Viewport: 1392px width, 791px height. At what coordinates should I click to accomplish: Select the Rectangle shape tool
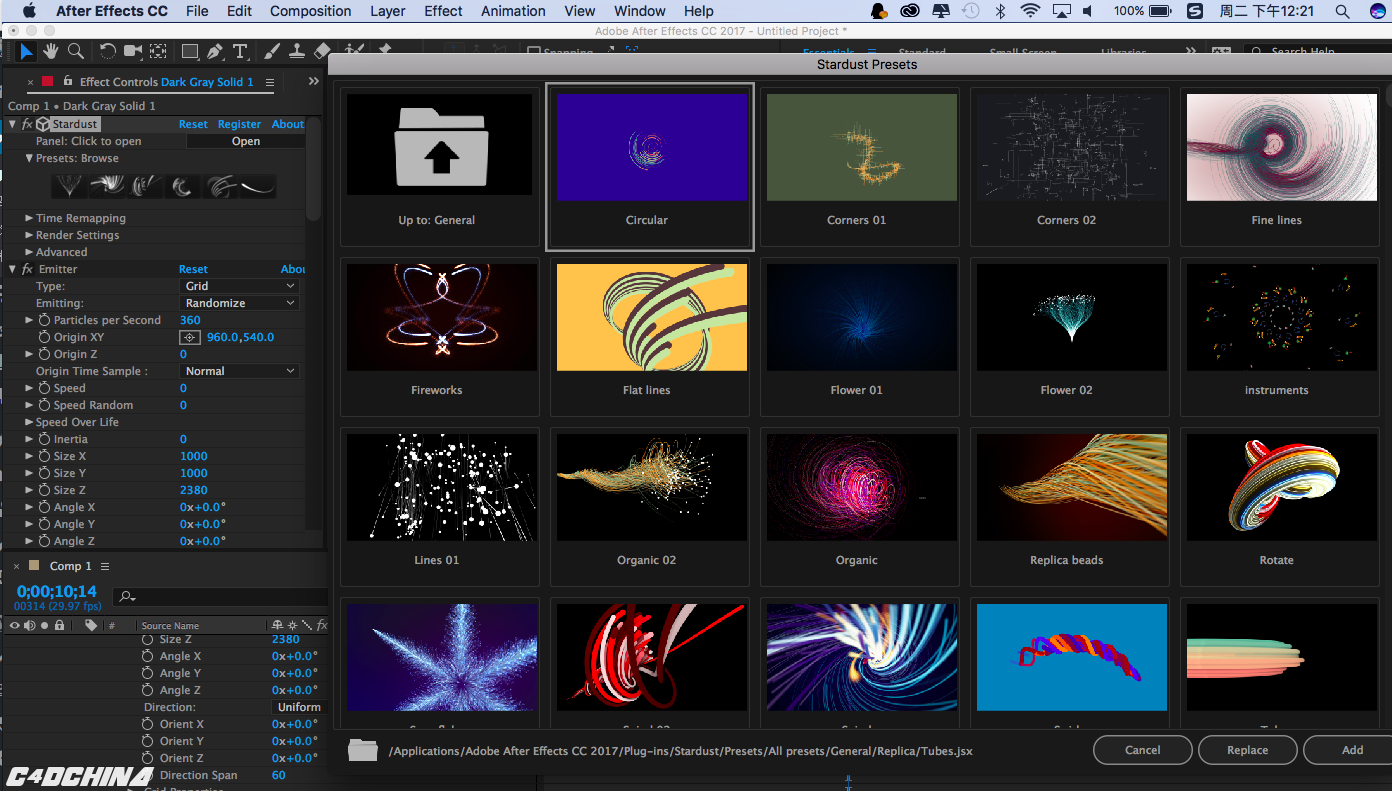189,51
